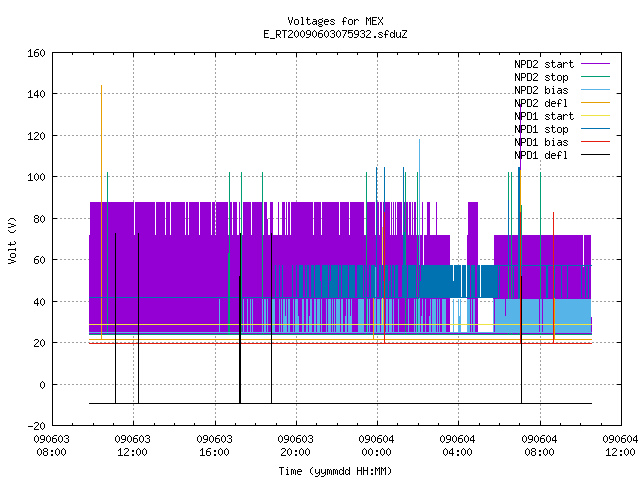This screenshot has height=480, width=640.
Task: Click the 'NPD2 defl' legend label
Action: pos(541,103)
